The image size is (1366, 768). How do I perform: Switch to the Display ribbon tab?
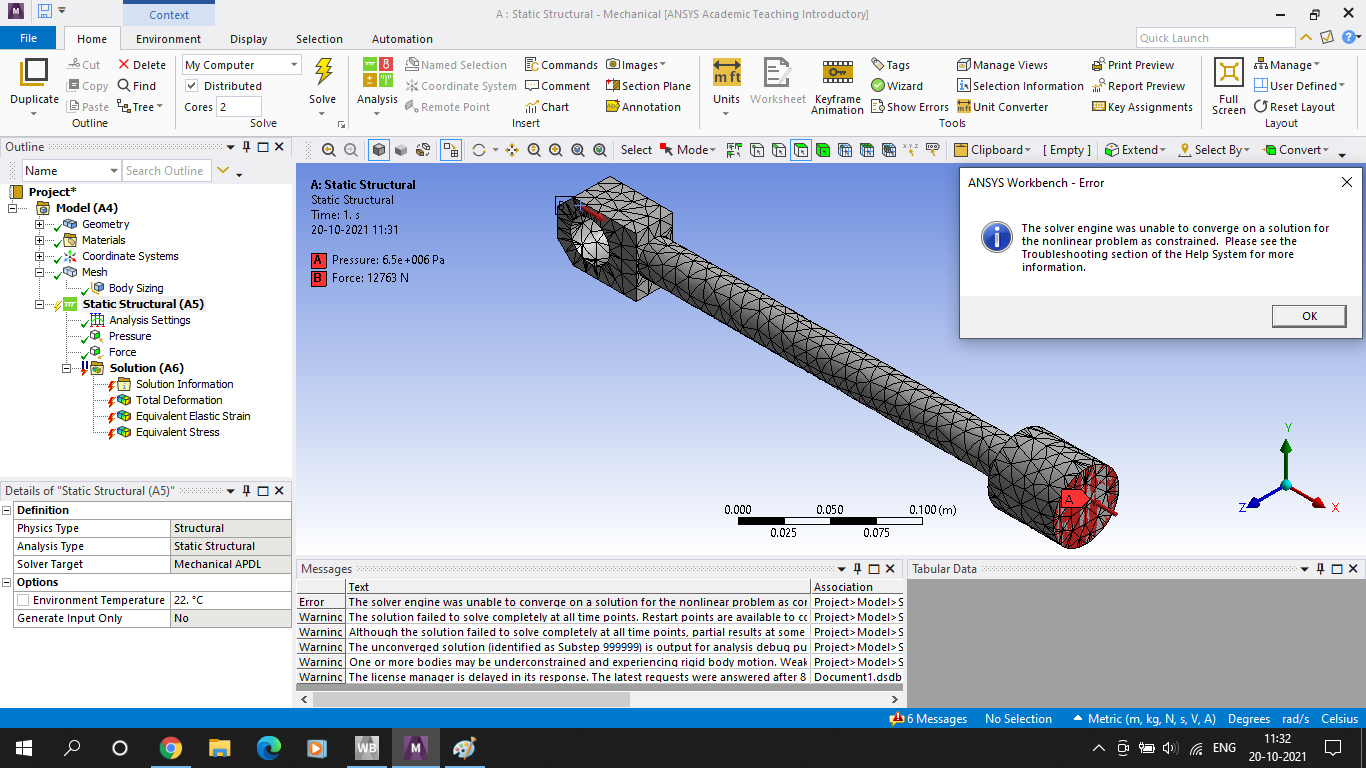(248, 39)
